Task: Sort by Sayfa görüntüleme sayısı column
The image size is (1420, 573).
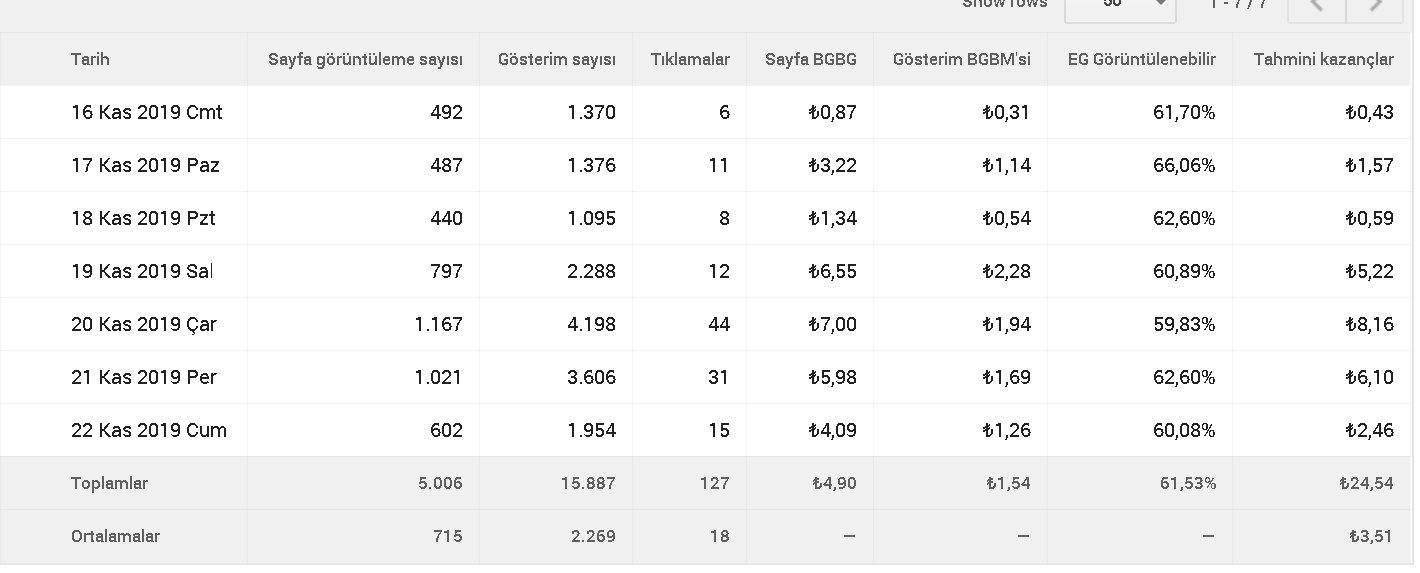Action: (365, 59)
